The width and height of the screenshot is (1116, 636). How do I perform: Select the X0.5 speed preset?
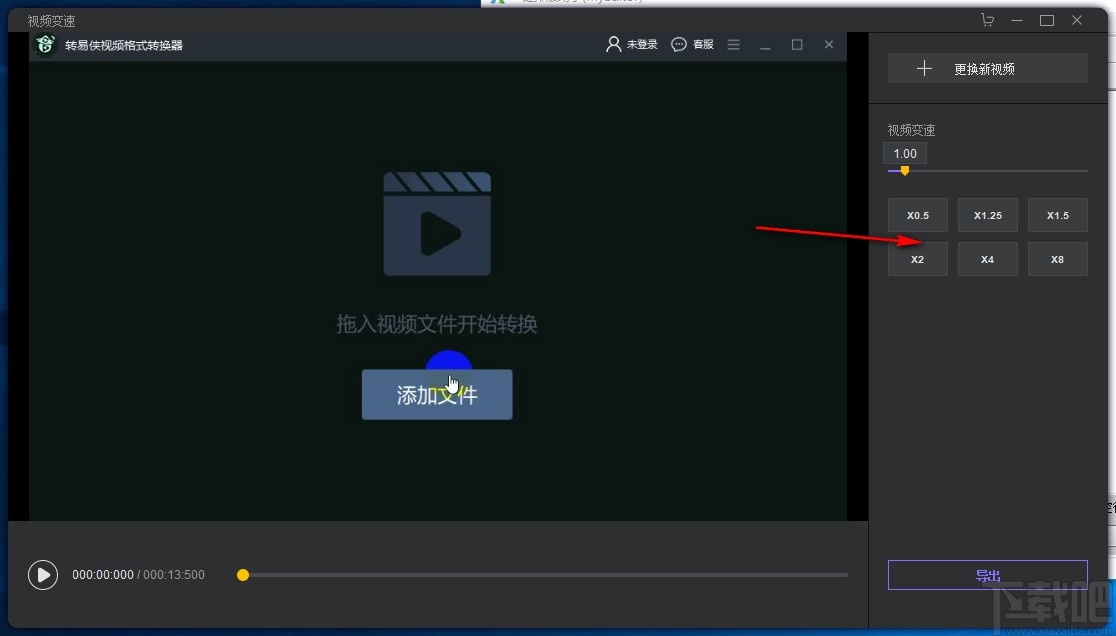click(917, 214)
